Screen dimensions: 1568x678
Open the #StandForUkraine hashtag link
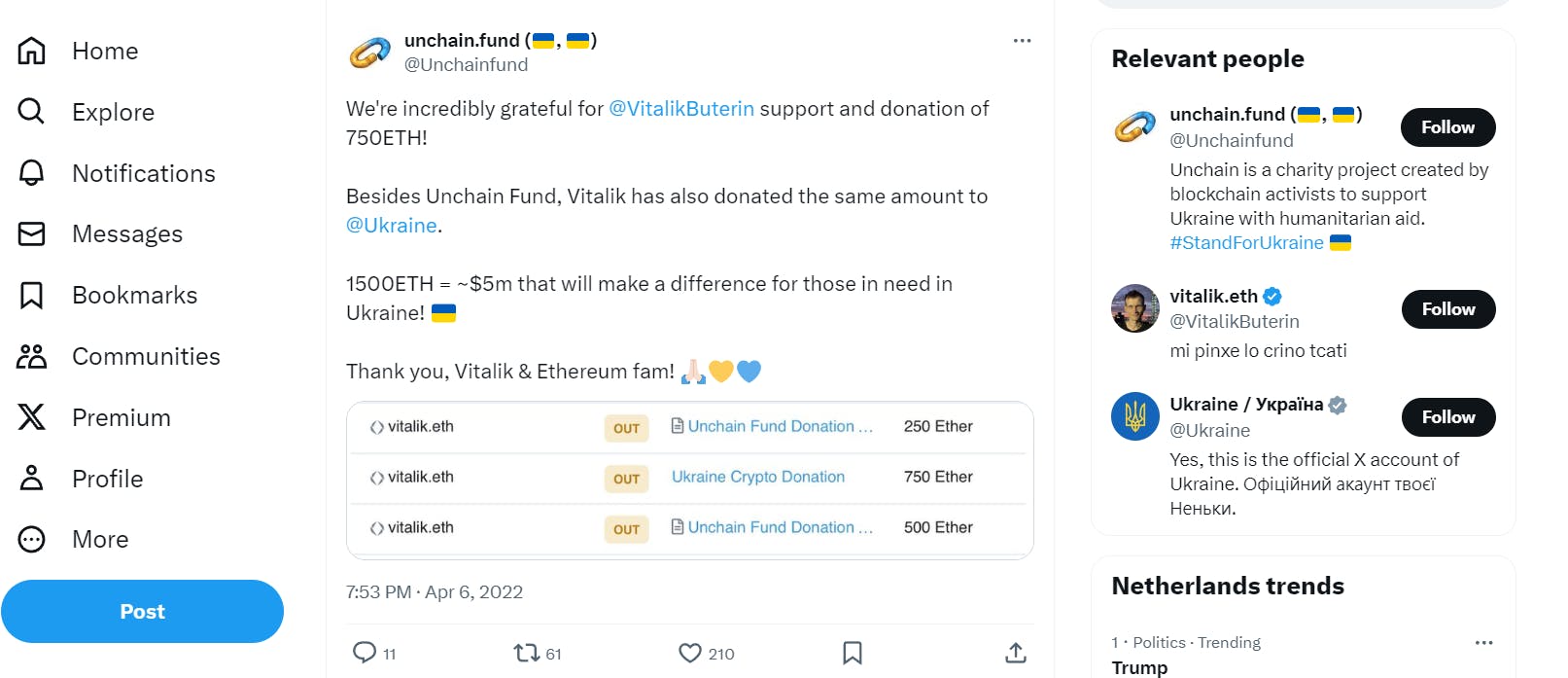coord(1246,243)
